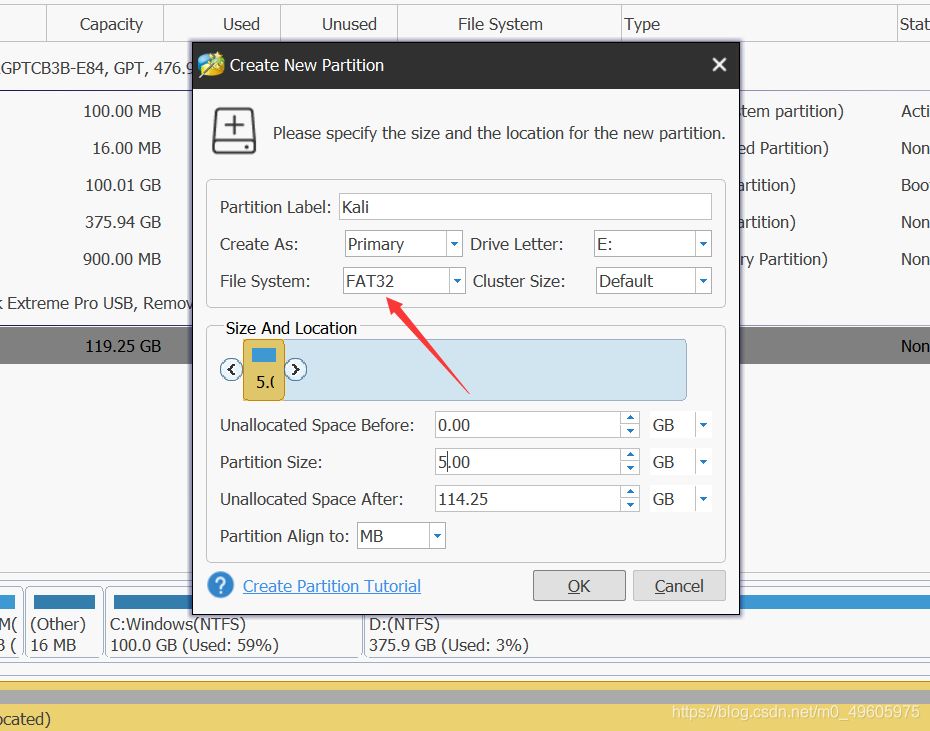Click the add-disk icon in the dialog
This screenshot has height=731, width=930.
click(x=234, y=131)
